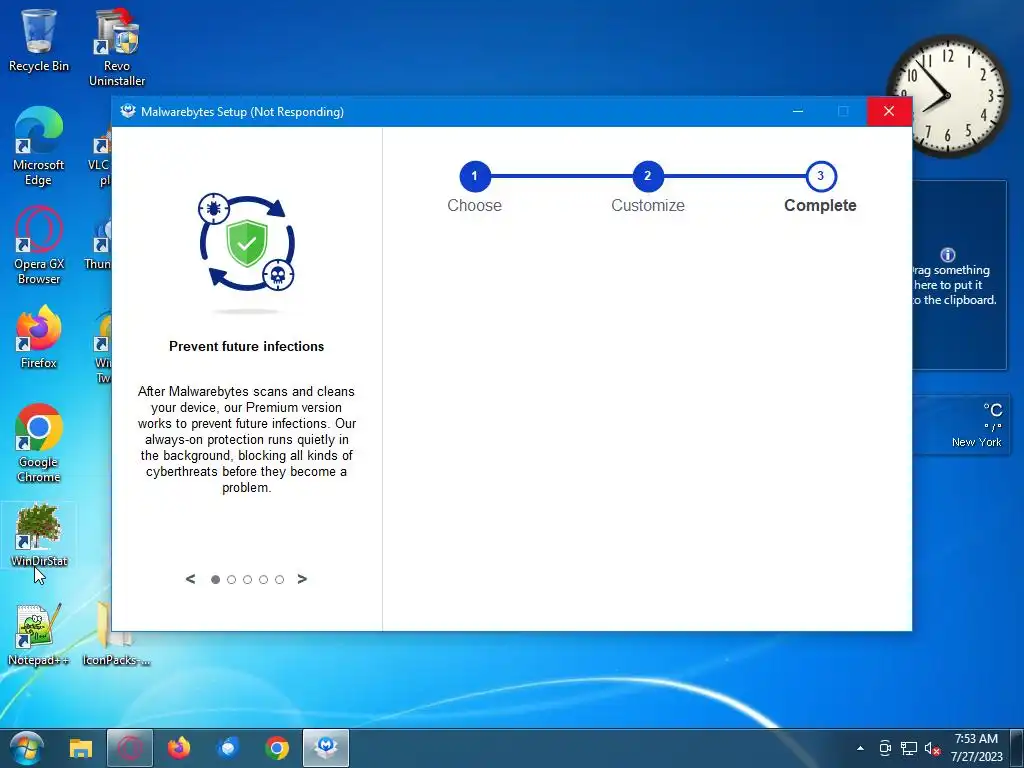Click the 'Customize' step label
The image size is (1024, 768).
pos(648,205)
